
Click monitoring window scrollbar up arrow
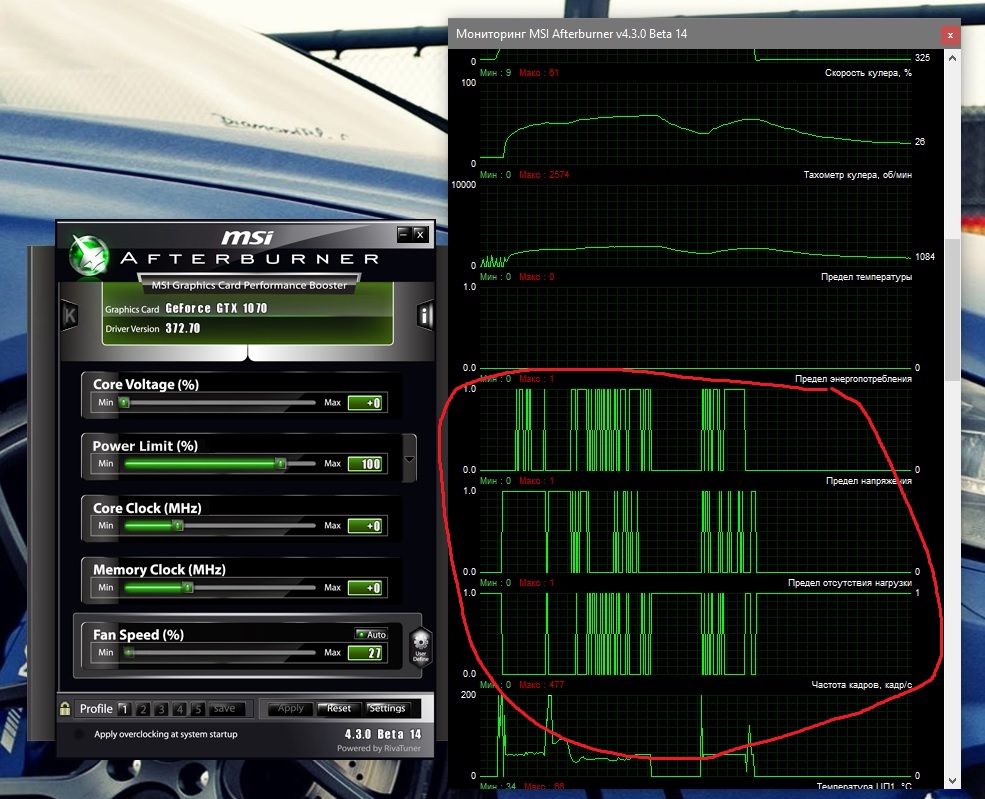952,58
